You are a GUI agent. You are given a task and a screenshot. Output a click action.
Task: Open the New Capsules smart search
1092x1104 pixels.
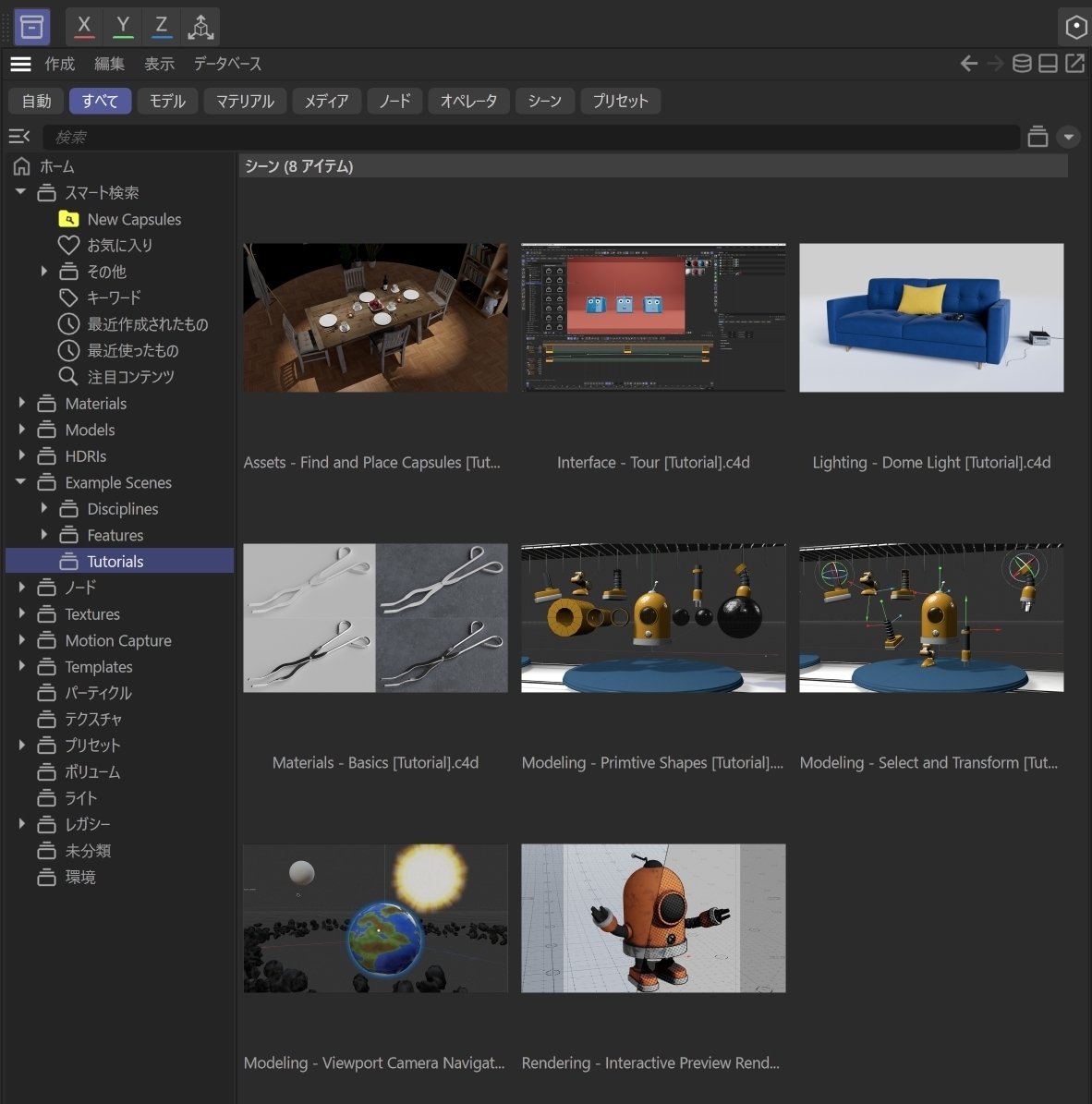coord(134,220)
